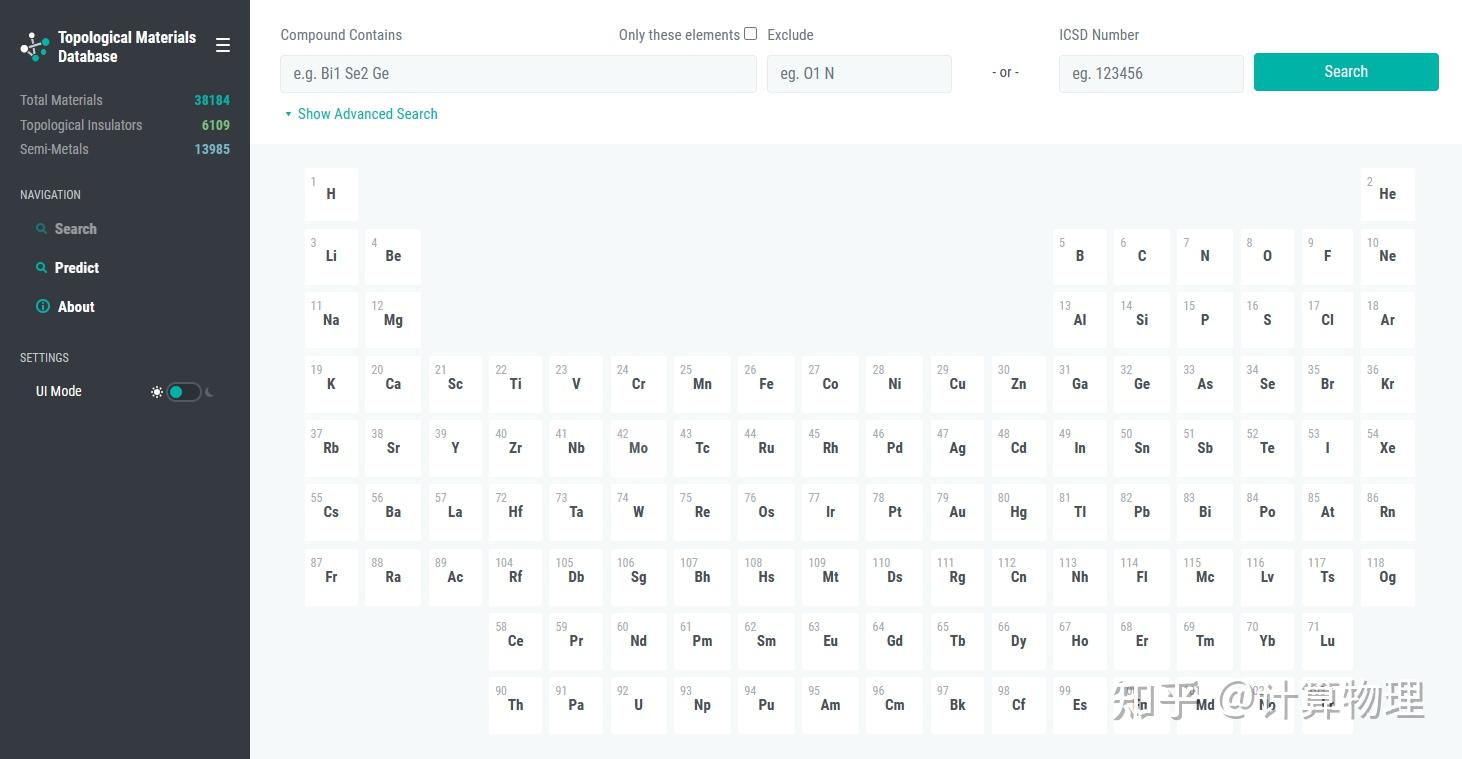Open the About navigation item

click(76, 307)
